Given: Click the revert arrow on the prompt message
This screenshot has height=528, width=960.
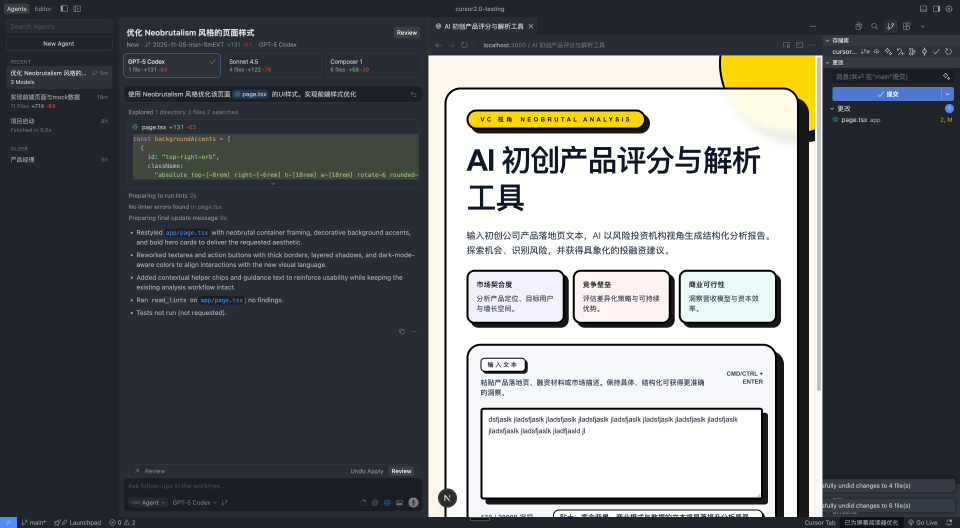Looking at the screenshot, I should [414, 94].
